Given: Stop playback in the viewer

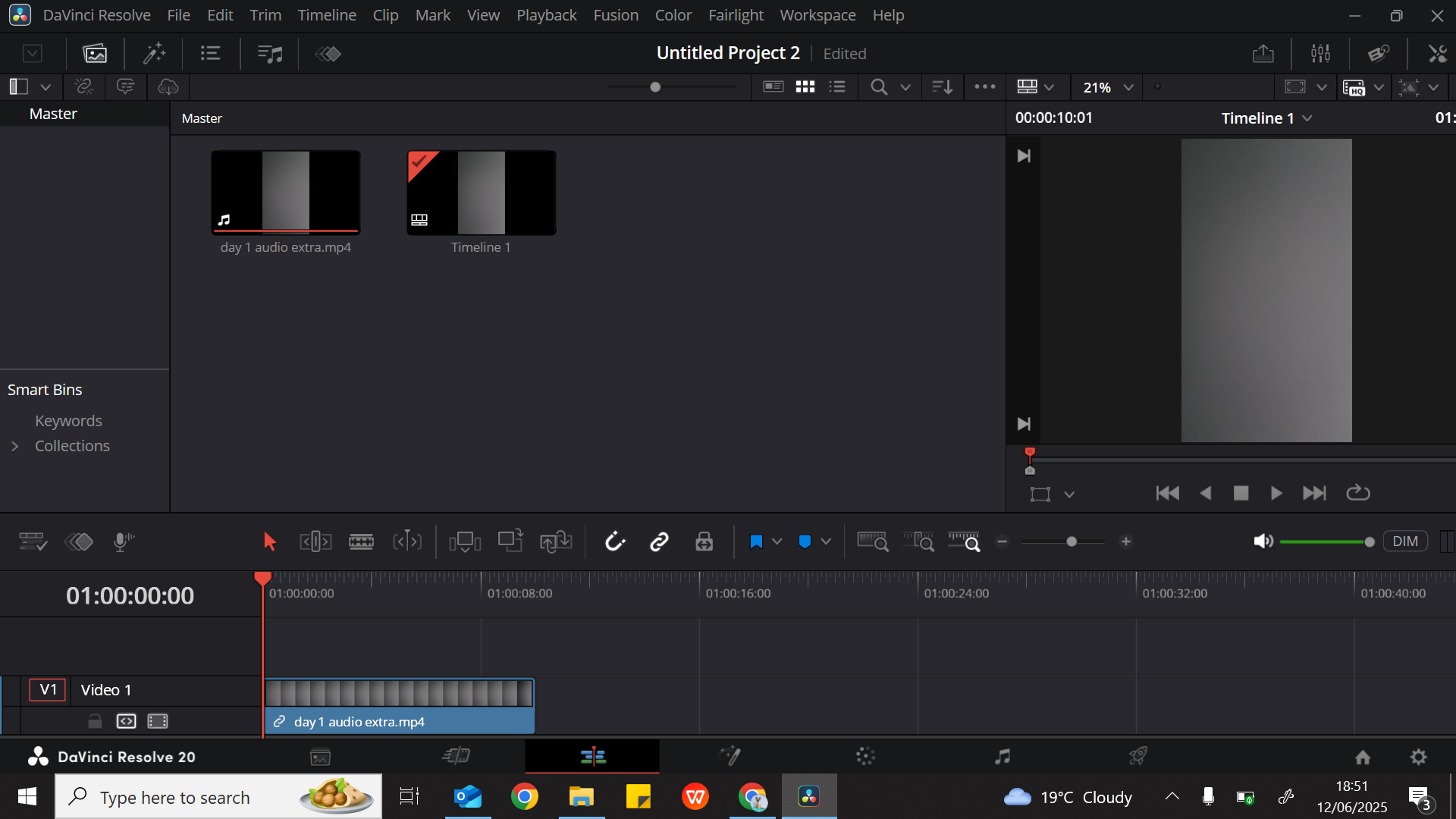Looking at the screenshot, I should (x=1241, y=493).
